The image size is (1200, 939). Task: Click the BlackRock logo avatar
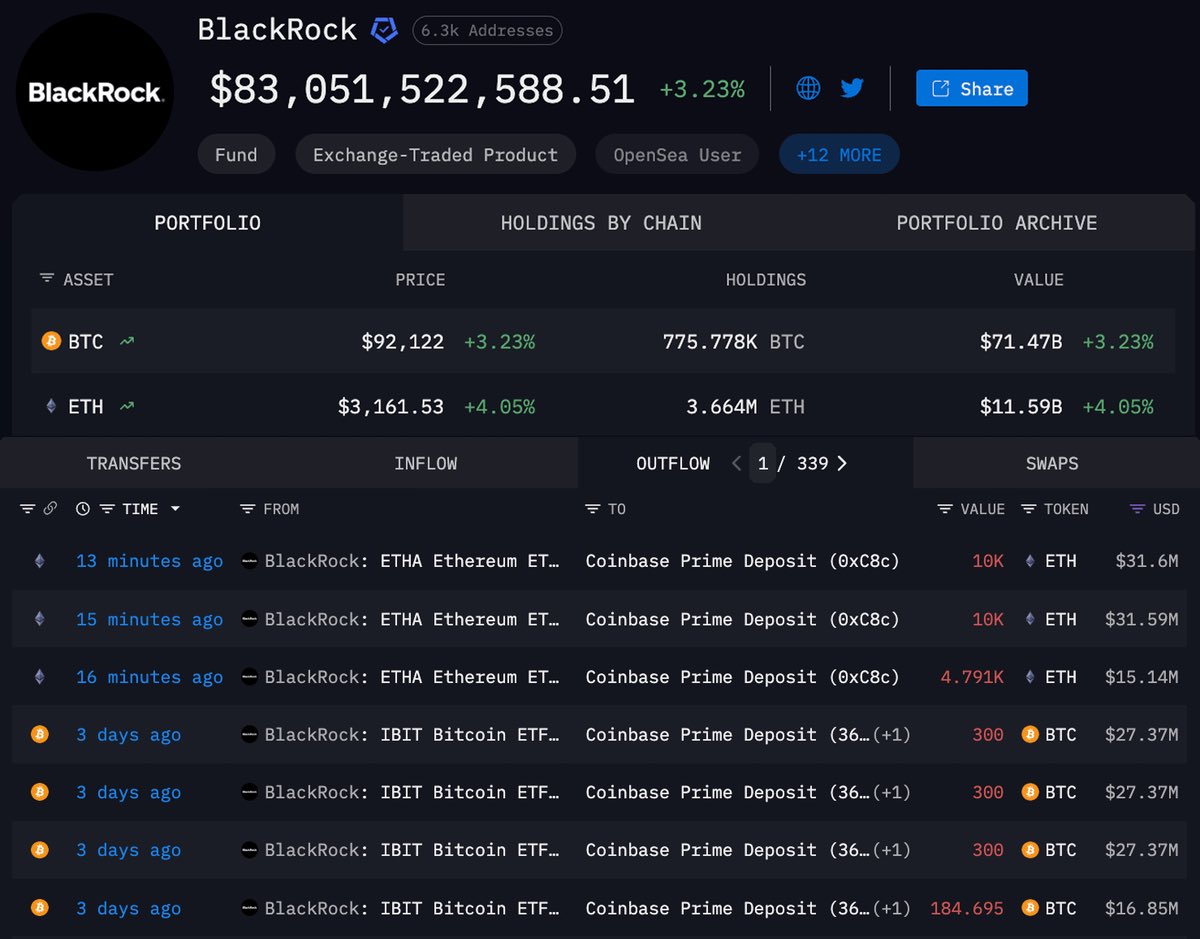point(95,92)
